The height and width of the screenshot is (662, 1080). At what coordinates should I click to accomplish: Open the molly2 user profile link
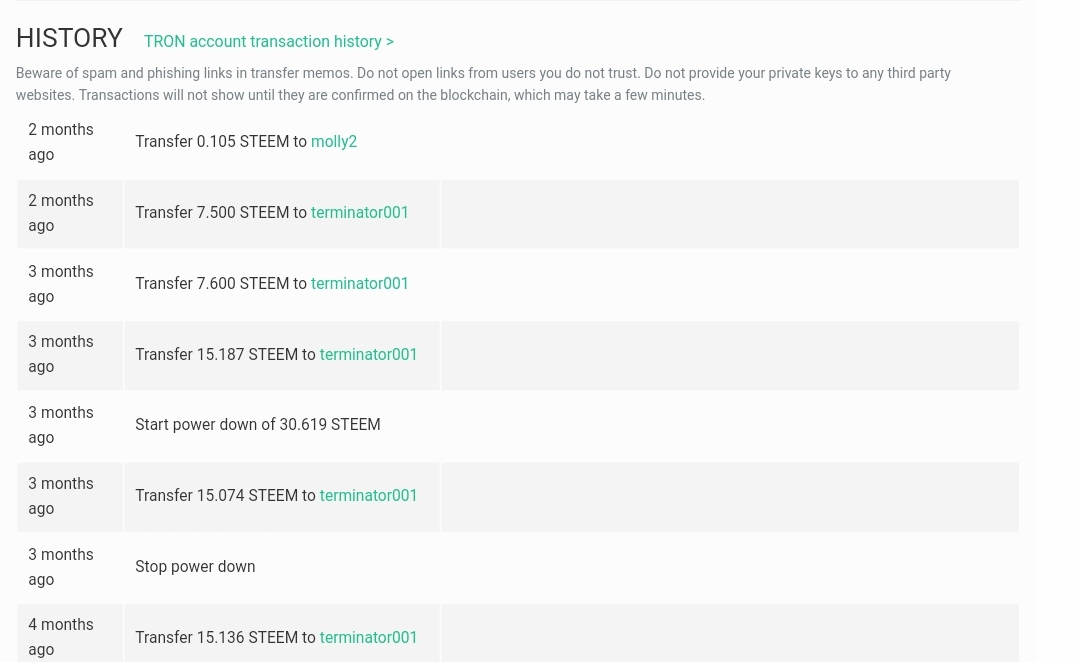(x=333, y=142)
